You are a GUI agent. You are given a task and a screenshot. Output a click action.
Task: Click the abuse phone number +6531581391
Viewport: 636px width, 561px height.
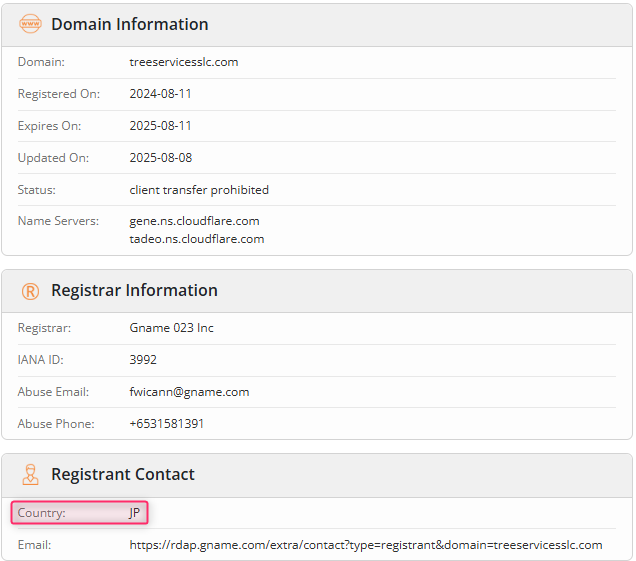[x=167, y=423]
